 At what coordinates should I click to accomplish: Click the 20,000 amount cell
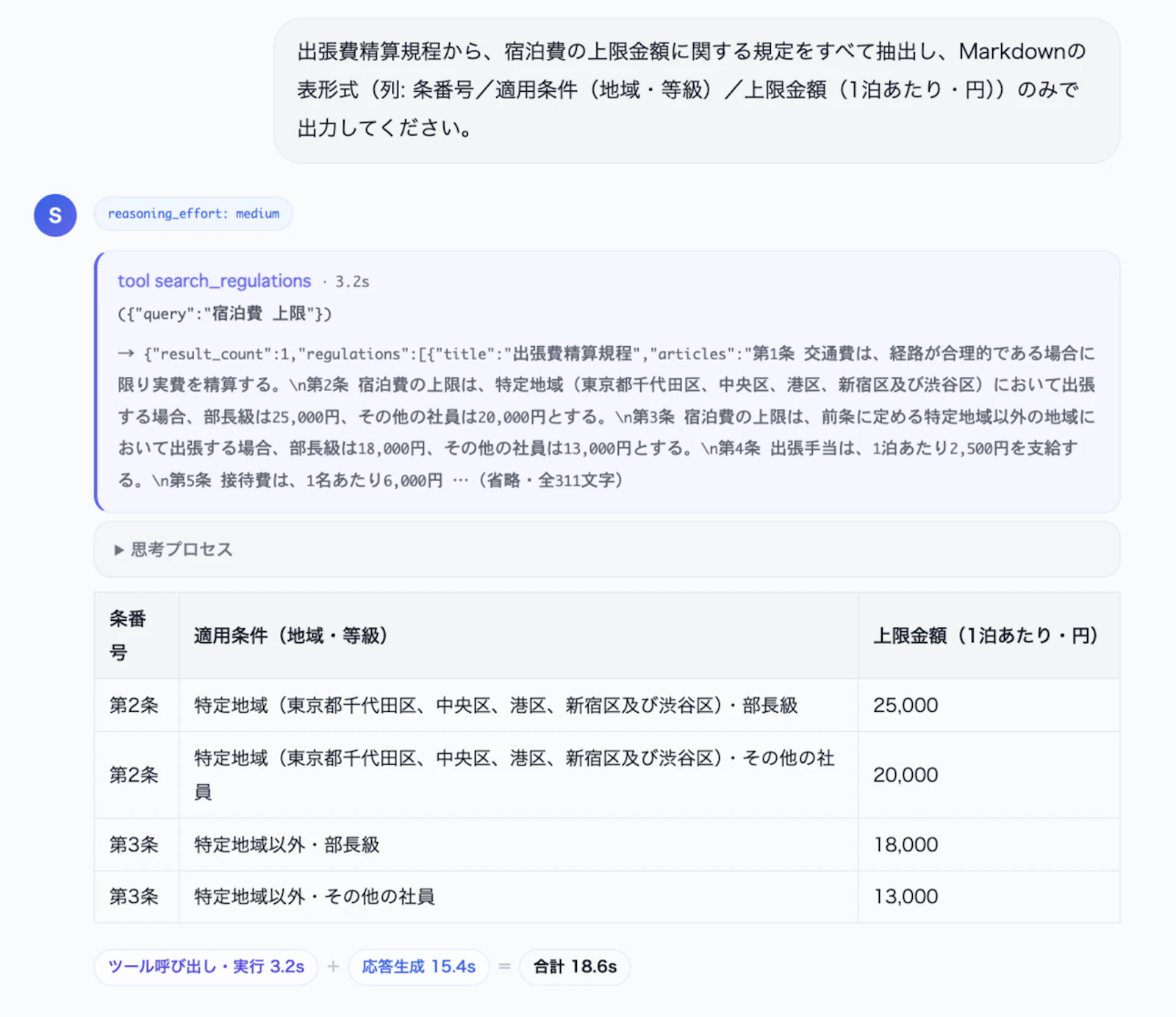[989, 775]
